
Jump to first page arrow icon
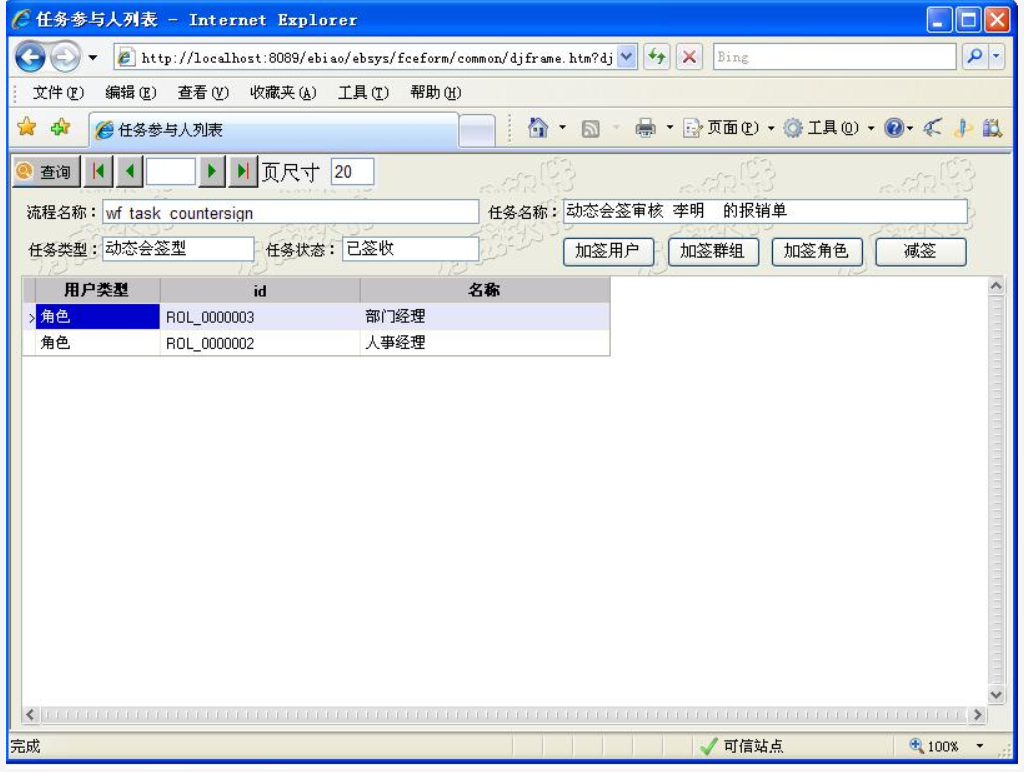pos(98,172)
